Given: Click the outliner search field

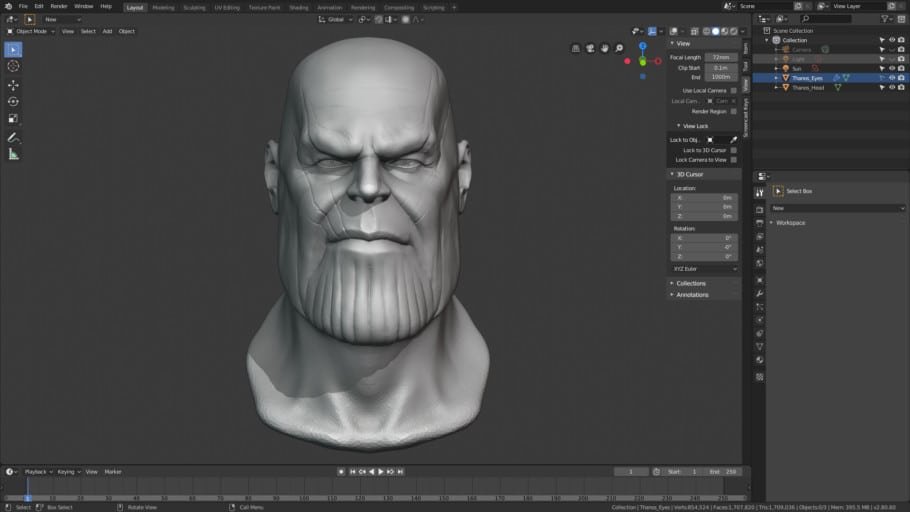Looking at the screenshot, I should 826,19.
